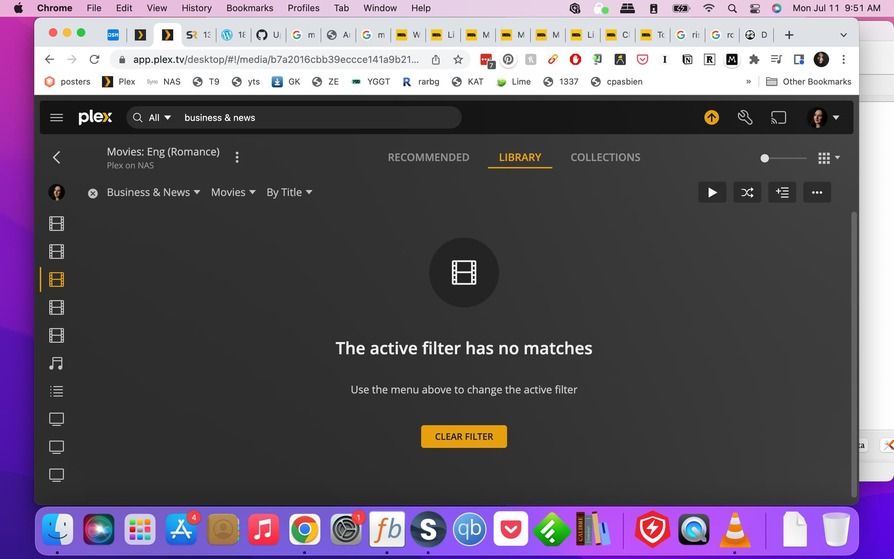
Task: Click the Plex search input field
Action: pyautogui.click(x=319, y=118)
